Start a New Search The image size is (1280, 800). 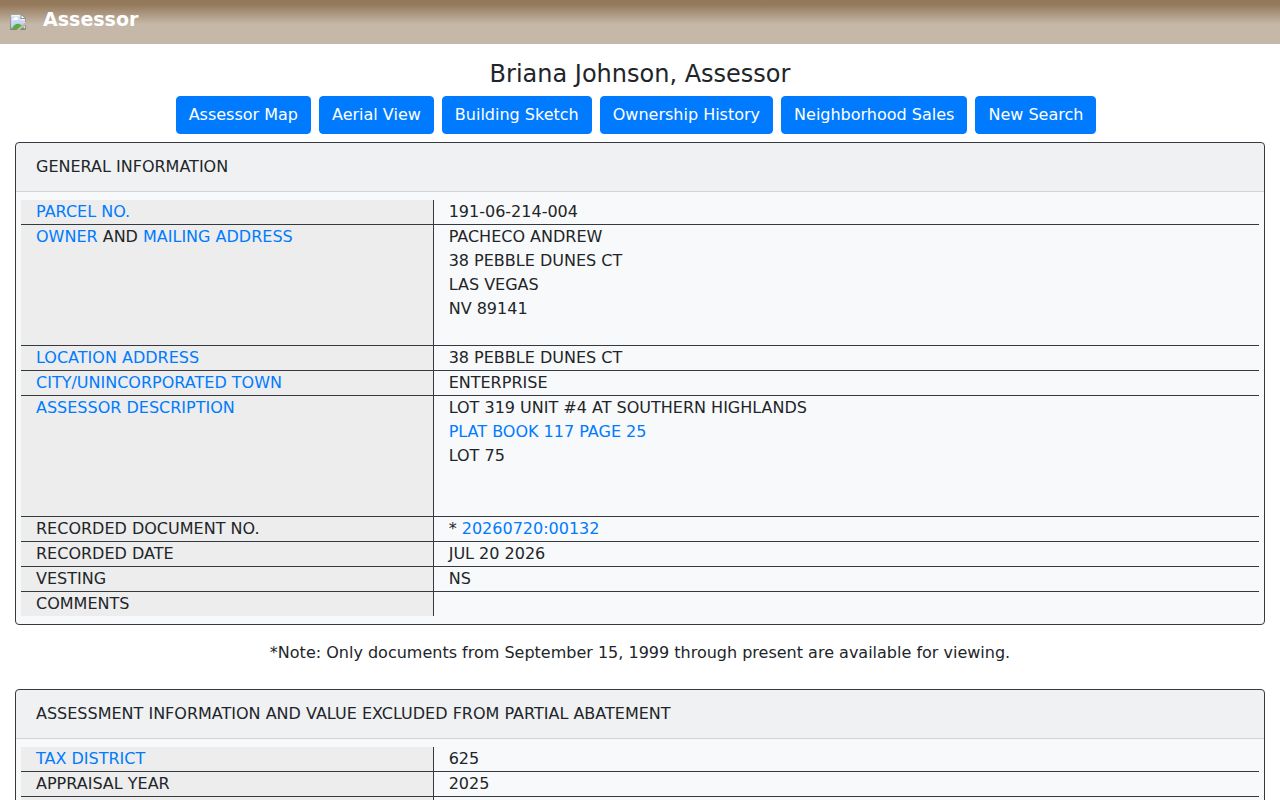tap(1035, 115)
